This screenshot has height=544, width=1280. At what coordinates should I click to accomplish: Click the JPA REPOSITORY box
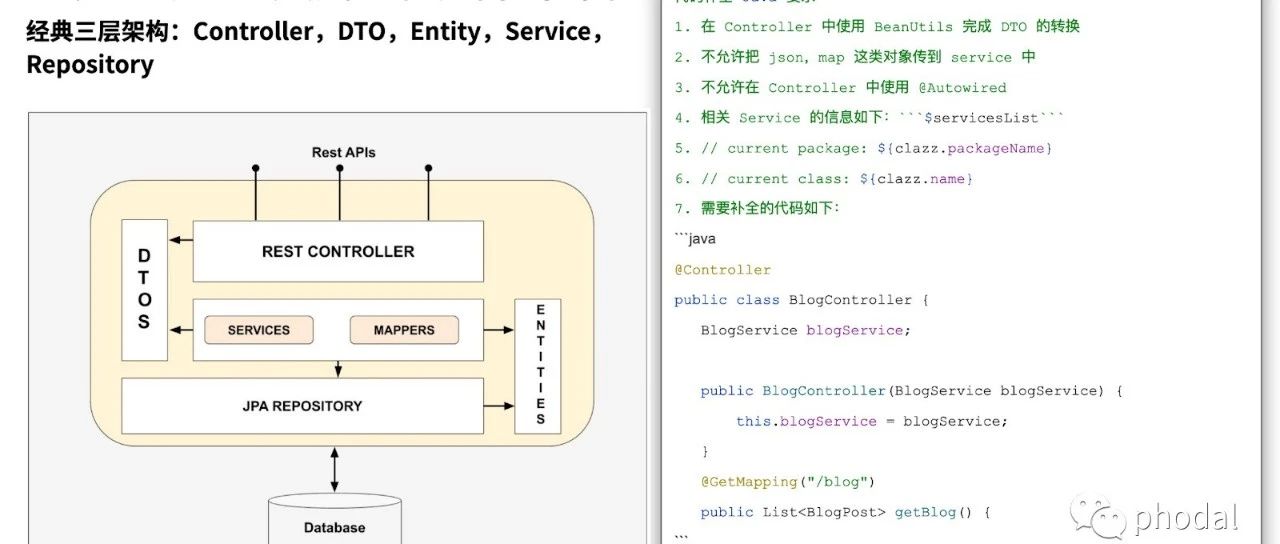tap(302, 406)
